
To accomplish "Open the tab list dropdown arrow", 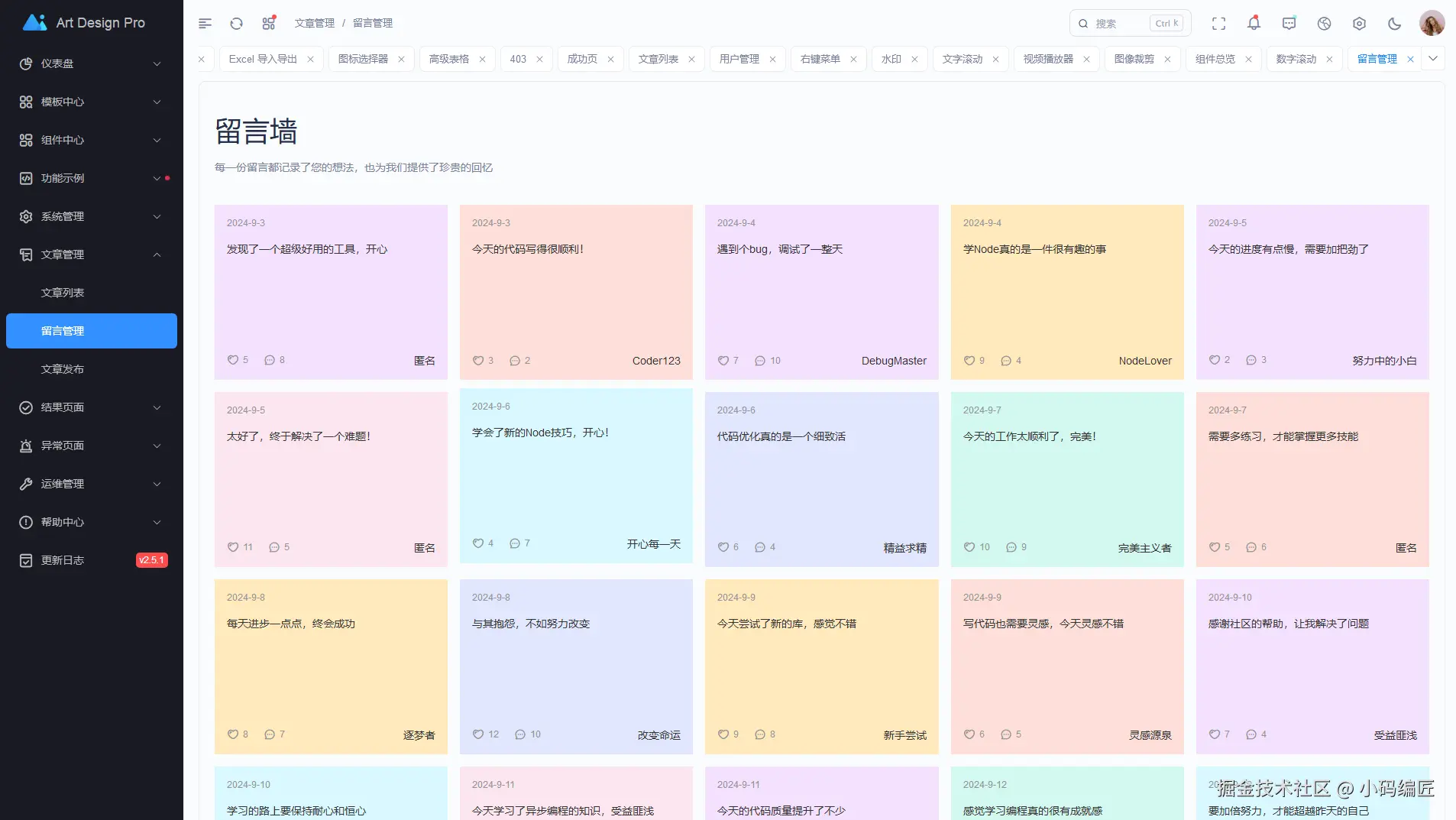I will tap(1433, 58).
